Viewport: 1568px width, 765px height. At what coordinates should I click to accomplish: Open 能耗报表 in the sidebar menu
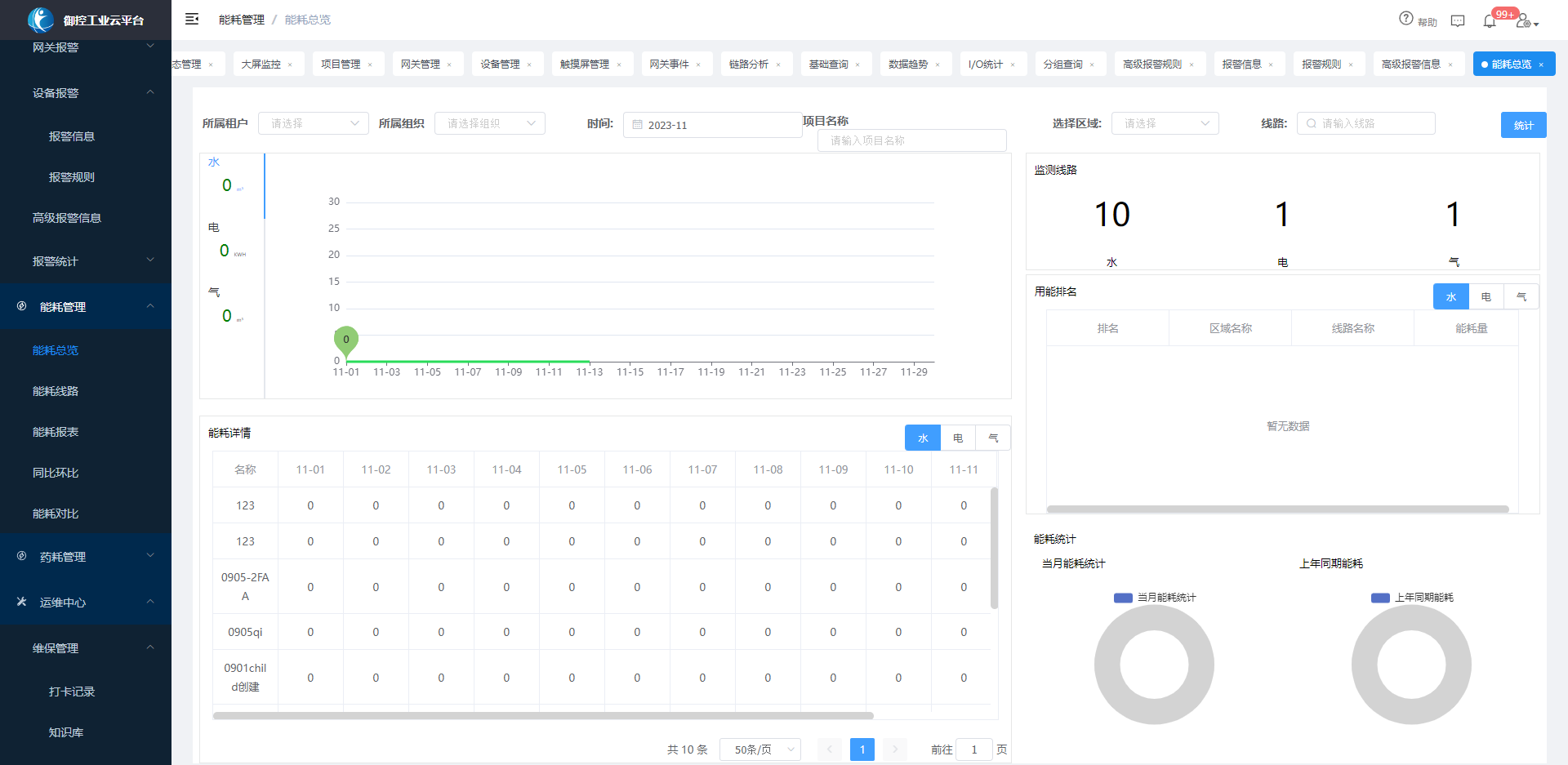(x=56, y=432)
